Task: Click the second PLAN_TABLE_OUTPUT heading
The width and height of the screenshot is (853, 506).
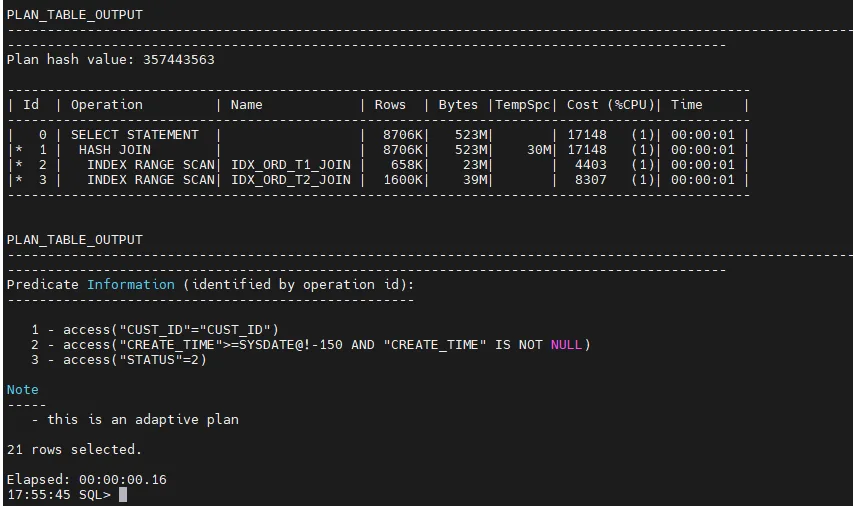Action: 75,240
